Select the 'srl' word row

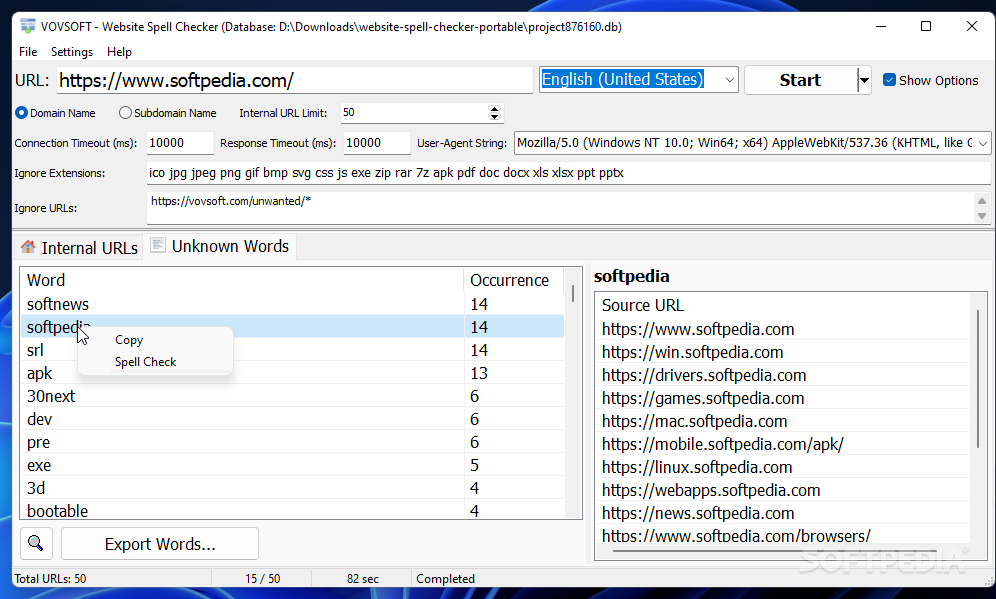(293, 350)
